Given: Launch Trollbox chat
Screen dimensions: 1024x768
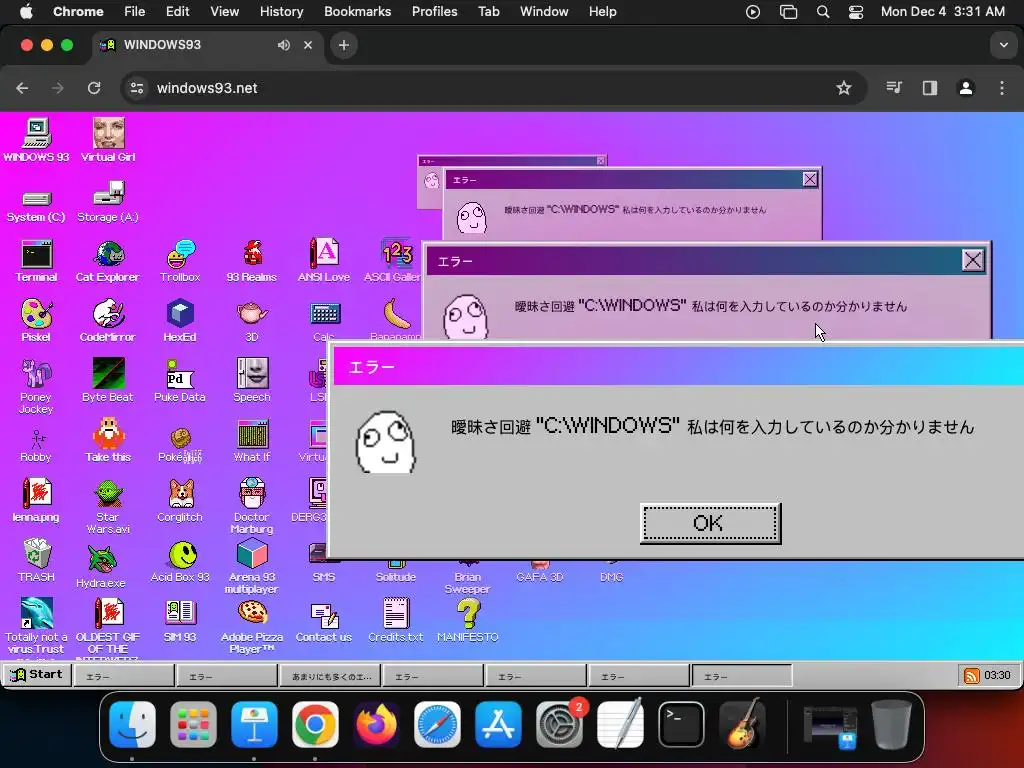Looking at the screenshot, I should [x=180, y=261].
